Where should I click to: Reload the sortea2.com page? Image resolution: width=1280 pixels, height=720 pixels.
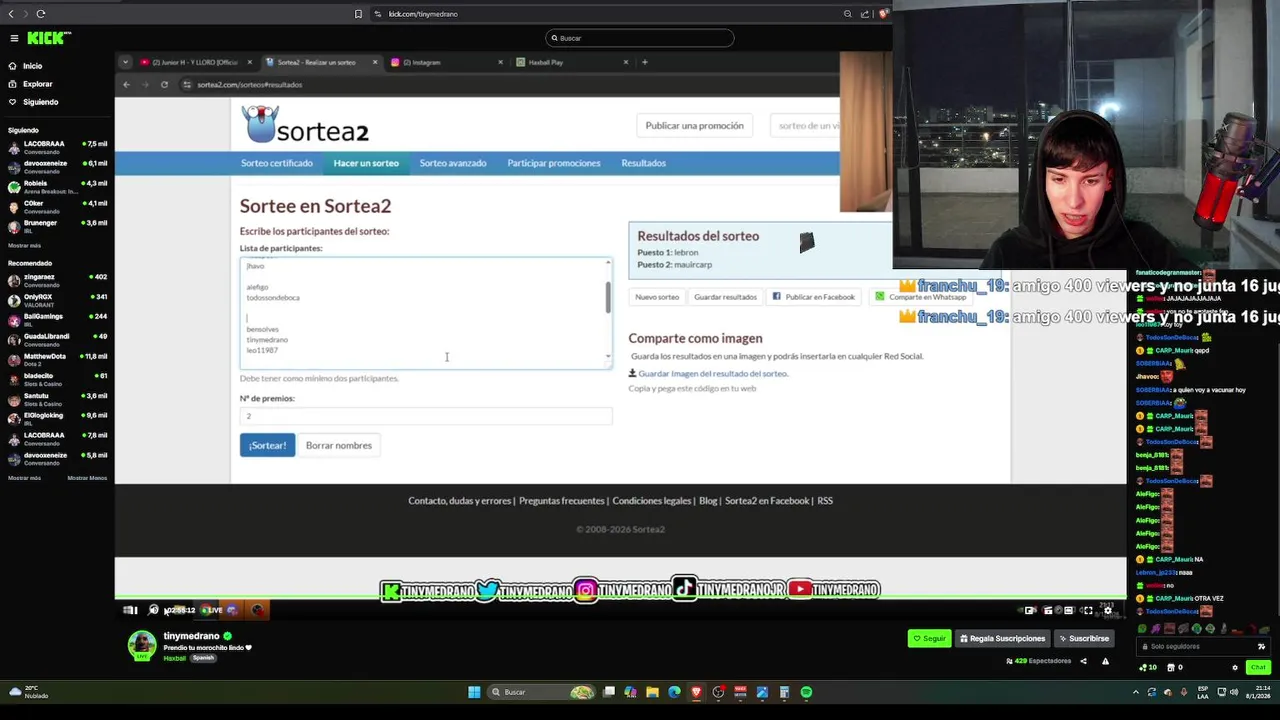coord(164,84)
